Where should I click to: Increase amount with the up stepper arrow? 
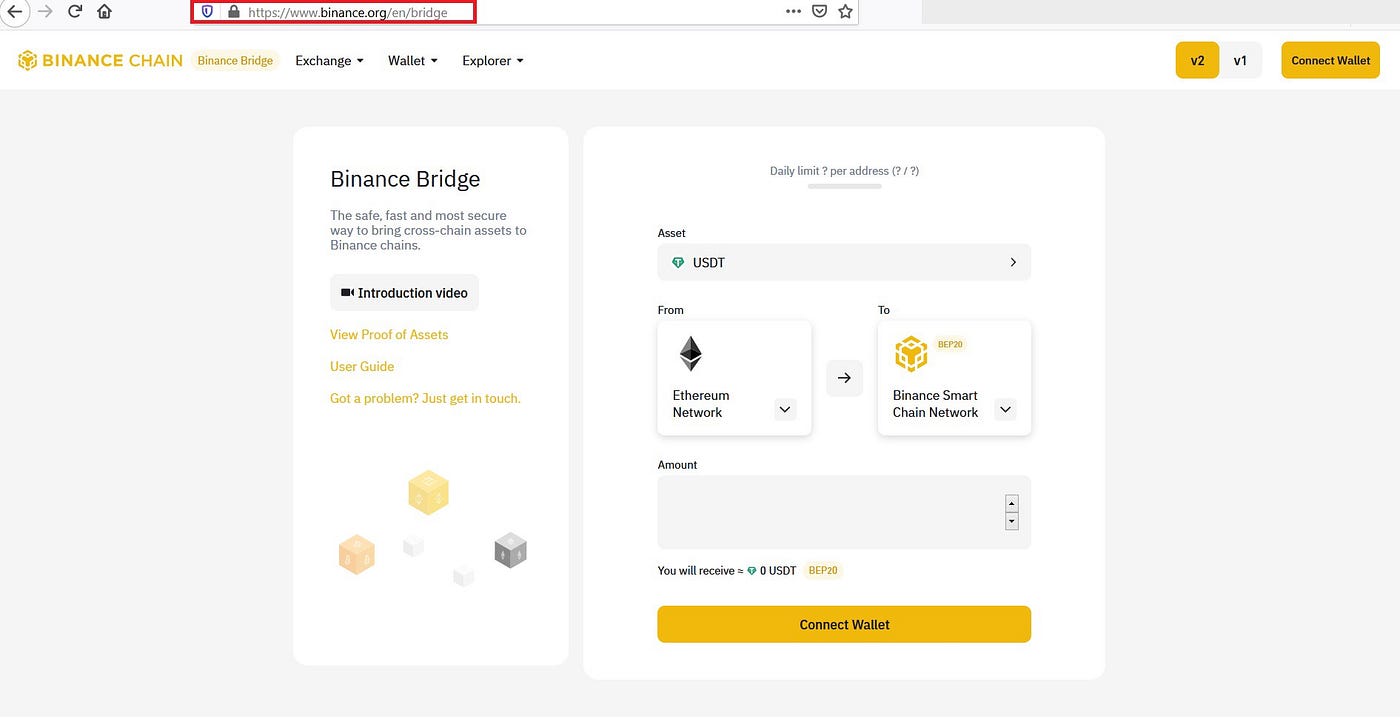coord(1012,503)
